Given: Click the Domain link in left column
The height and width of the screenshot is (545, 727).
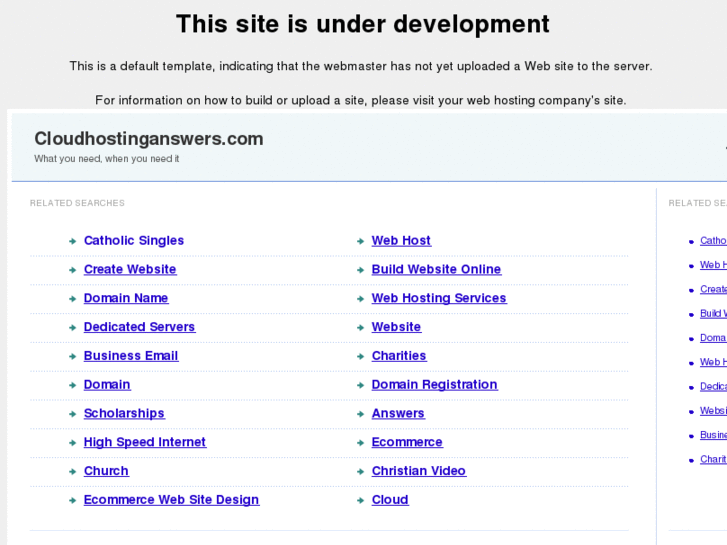Looking at the screenshot, I should pos(107,385).
